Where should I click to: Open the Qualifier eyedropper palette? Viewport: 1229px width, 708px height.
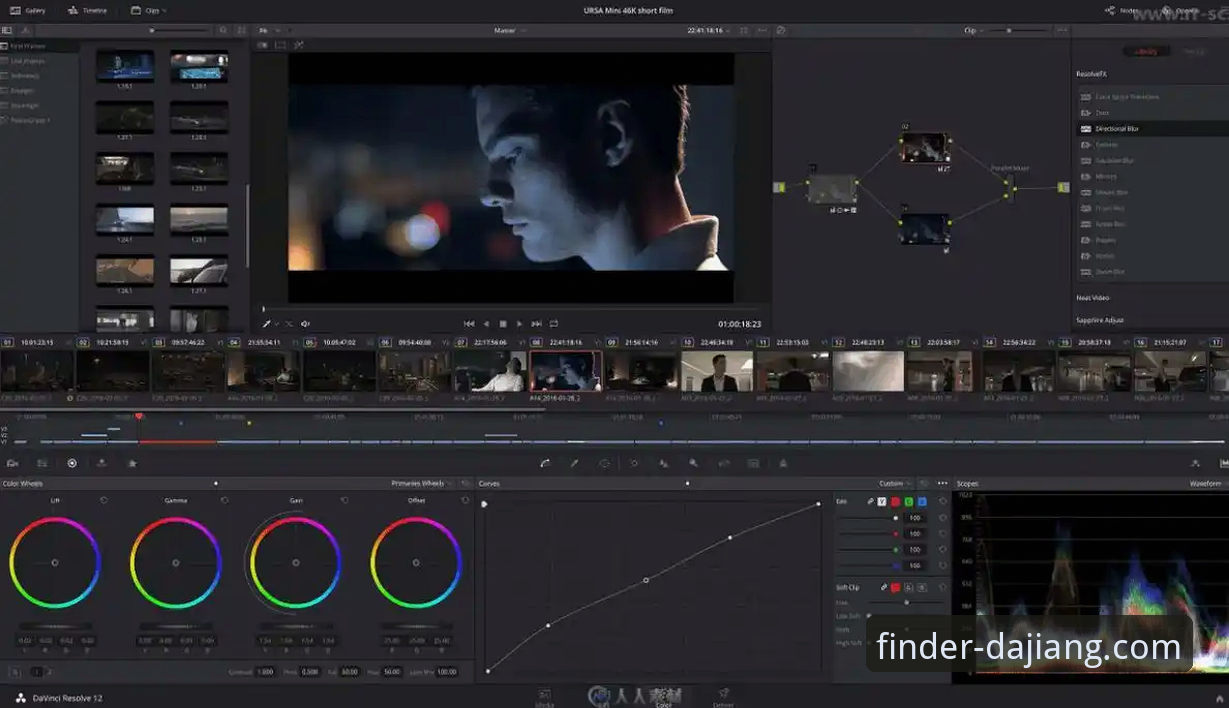pos(574,463)
